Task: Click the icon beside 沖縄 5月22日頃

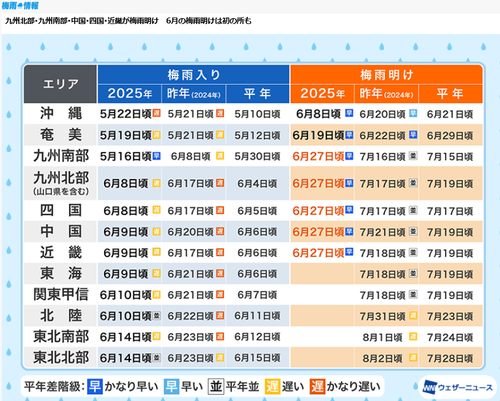Action: pos(156,113)
